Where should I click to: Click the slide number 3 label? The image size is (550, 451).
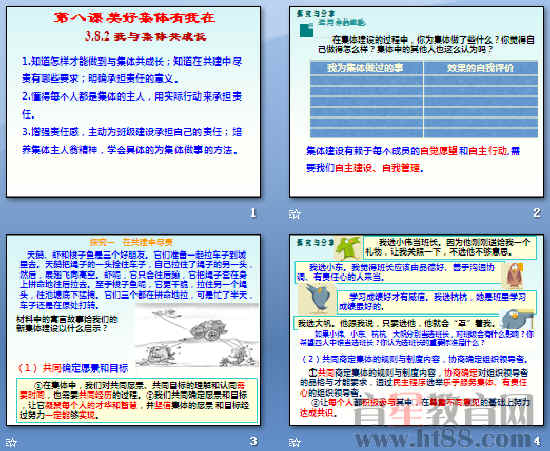[253, 441]
